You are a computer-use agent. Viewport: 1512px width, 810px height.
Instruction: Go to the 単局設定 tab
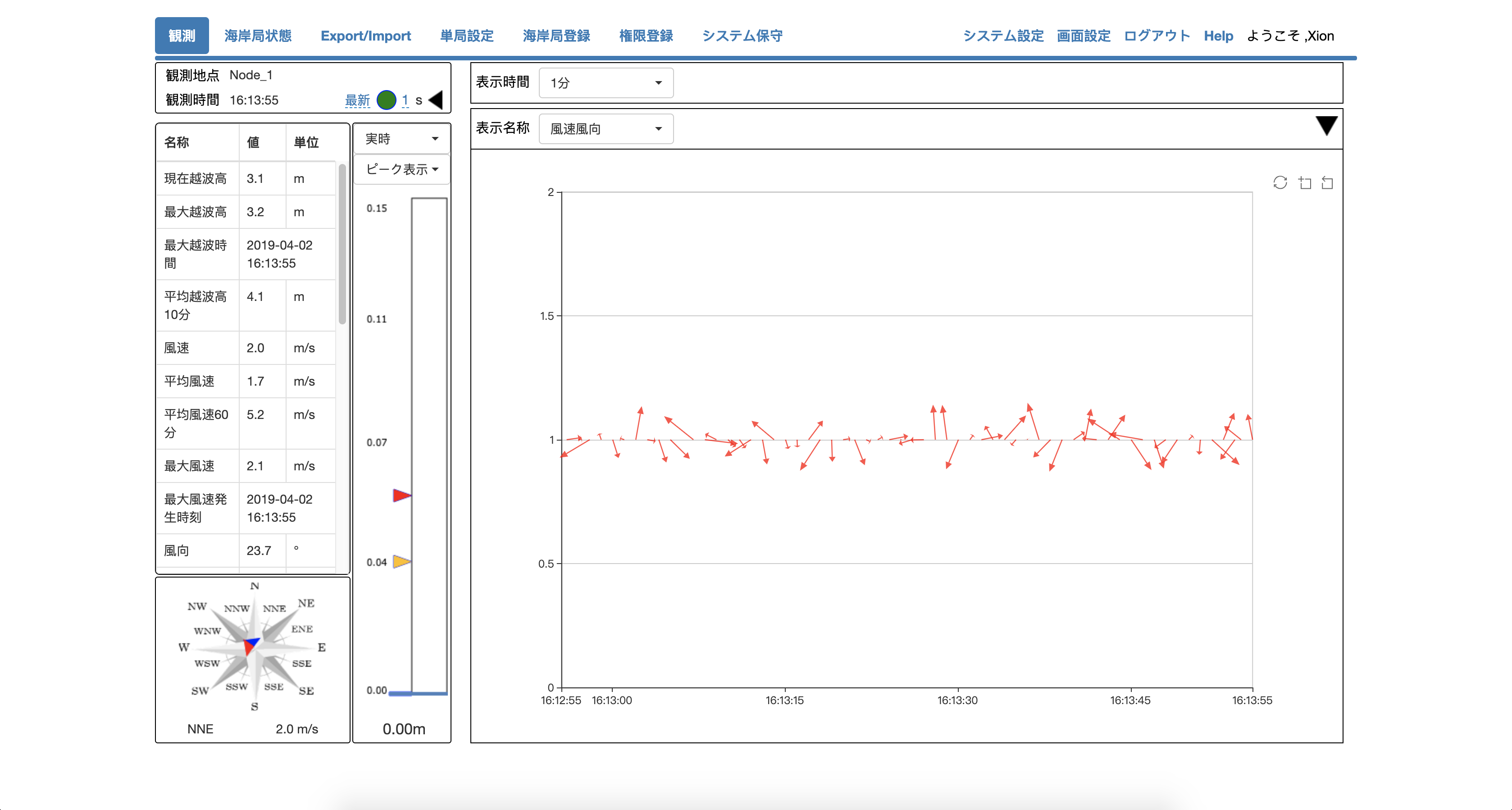pos(467,36)
